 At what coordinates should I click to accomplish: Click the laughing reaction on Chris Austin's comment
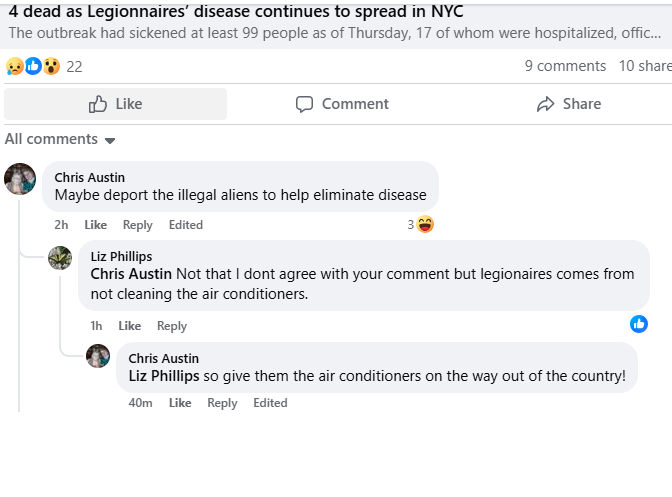(x=425, y=225)
